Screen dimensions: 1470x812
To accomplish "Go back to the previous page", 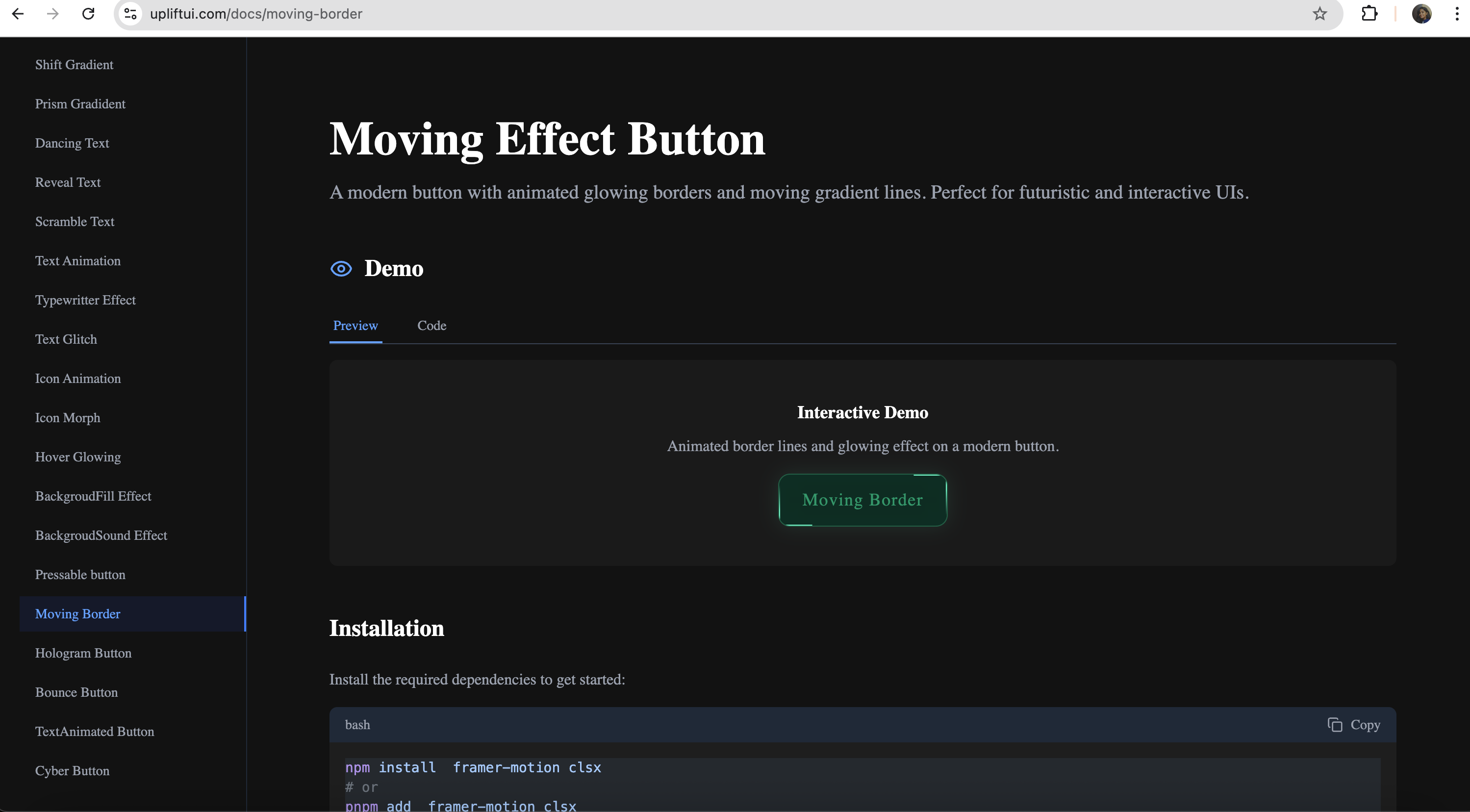I will pos(18,14).
